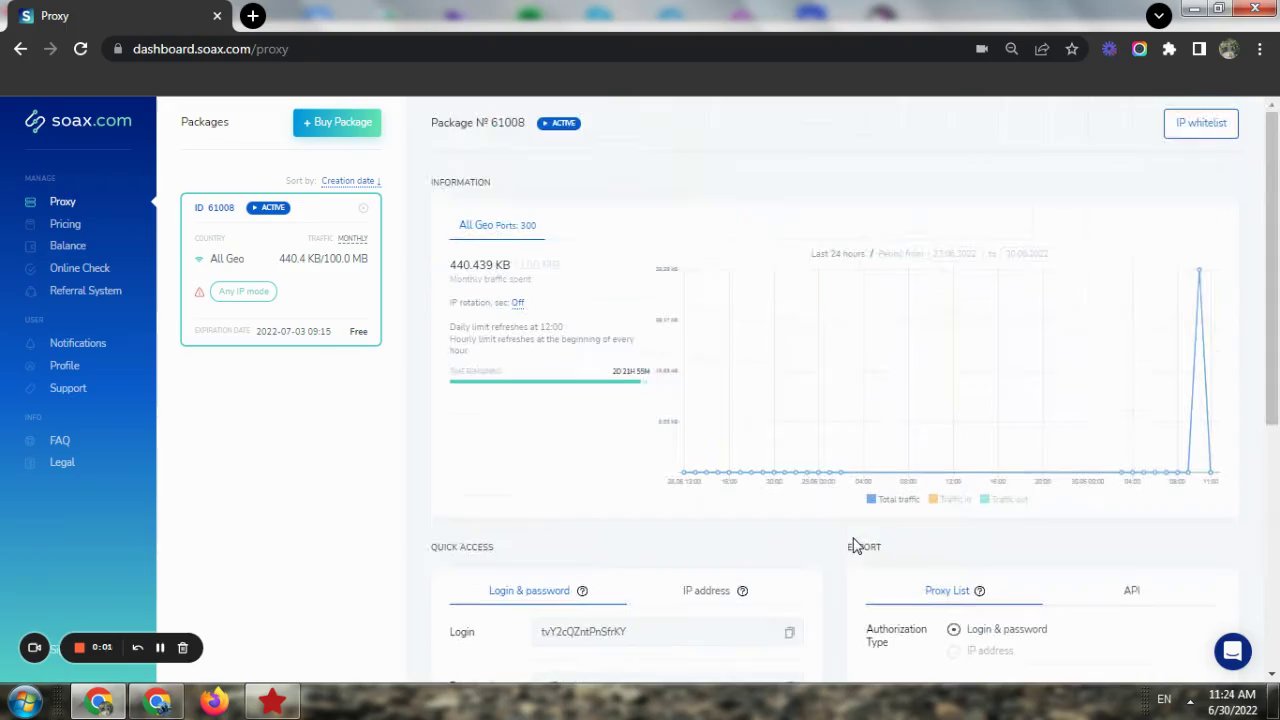Click the browser back arrow

point(20,48)
